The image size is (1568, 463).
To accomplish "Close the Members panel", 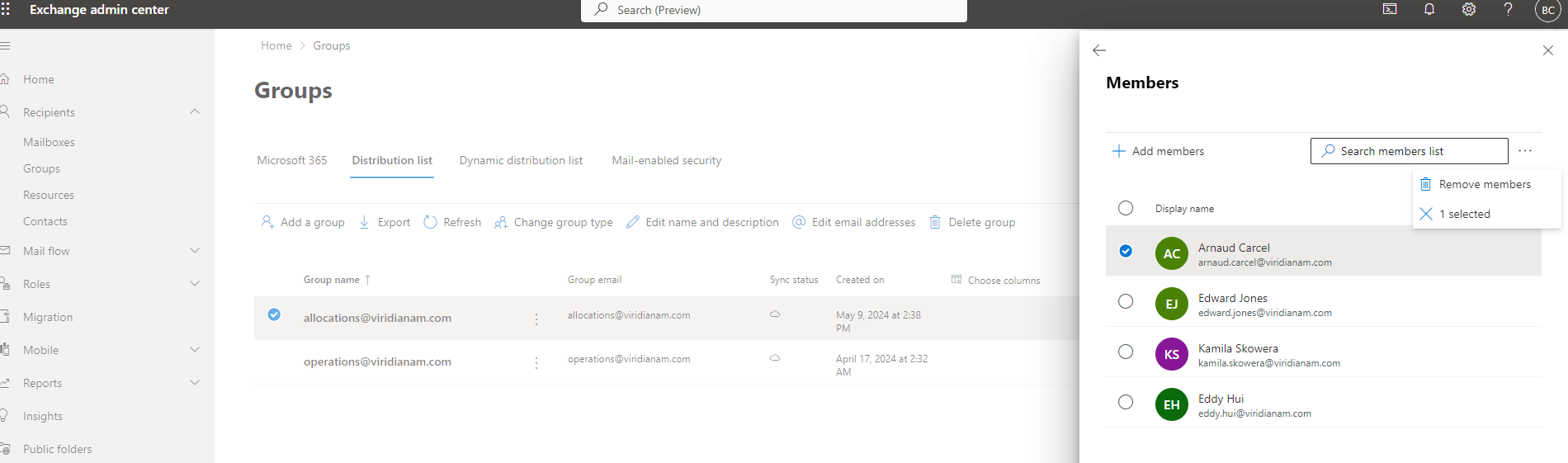I will tap(1548, 50).
